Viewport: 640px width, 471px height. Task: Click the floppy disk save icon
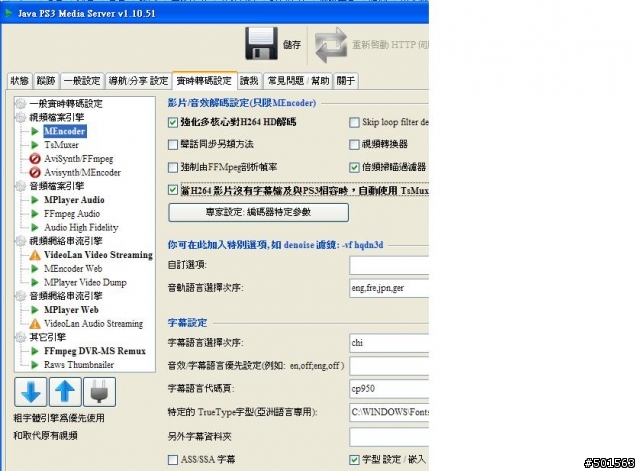click(261, 44)
